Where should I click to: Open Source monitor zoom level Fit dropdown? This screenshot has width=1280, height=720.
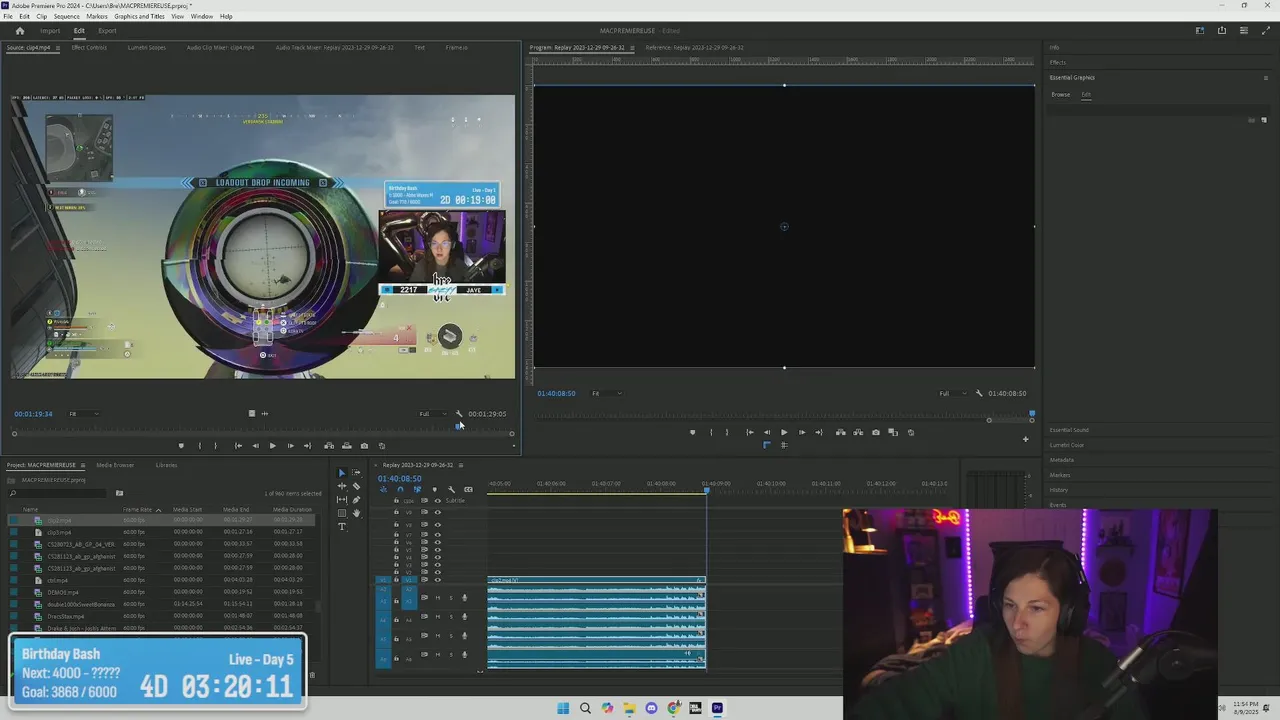(83, 414)
